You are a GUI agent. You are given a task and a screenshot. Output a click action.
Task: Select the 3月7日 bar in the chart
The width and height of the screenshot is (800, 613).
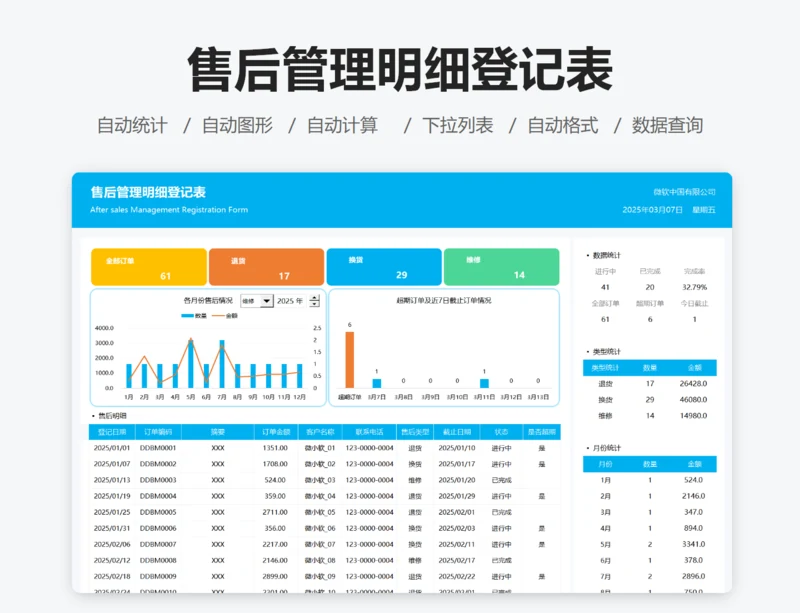(377, 383)
